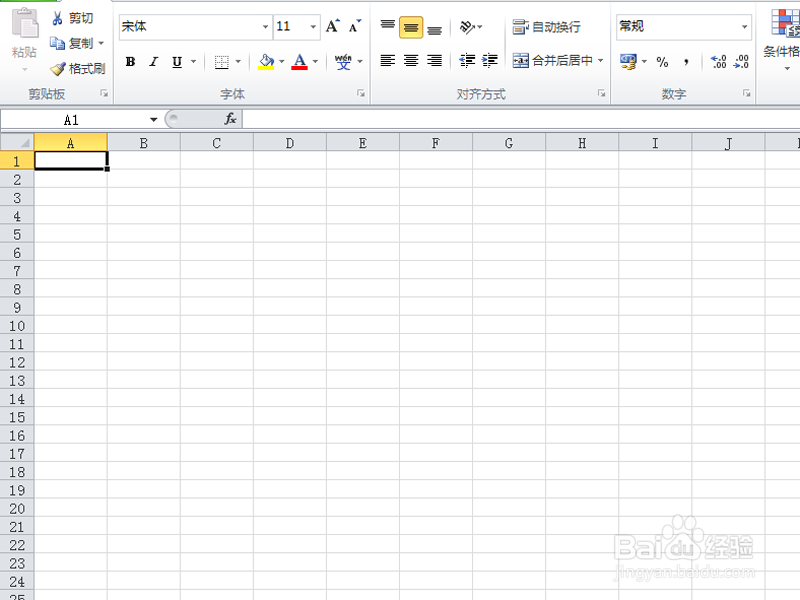Open the font name box showing 宋体
The height and width of the screenshot is (600, 800).
tap(195, 27)
